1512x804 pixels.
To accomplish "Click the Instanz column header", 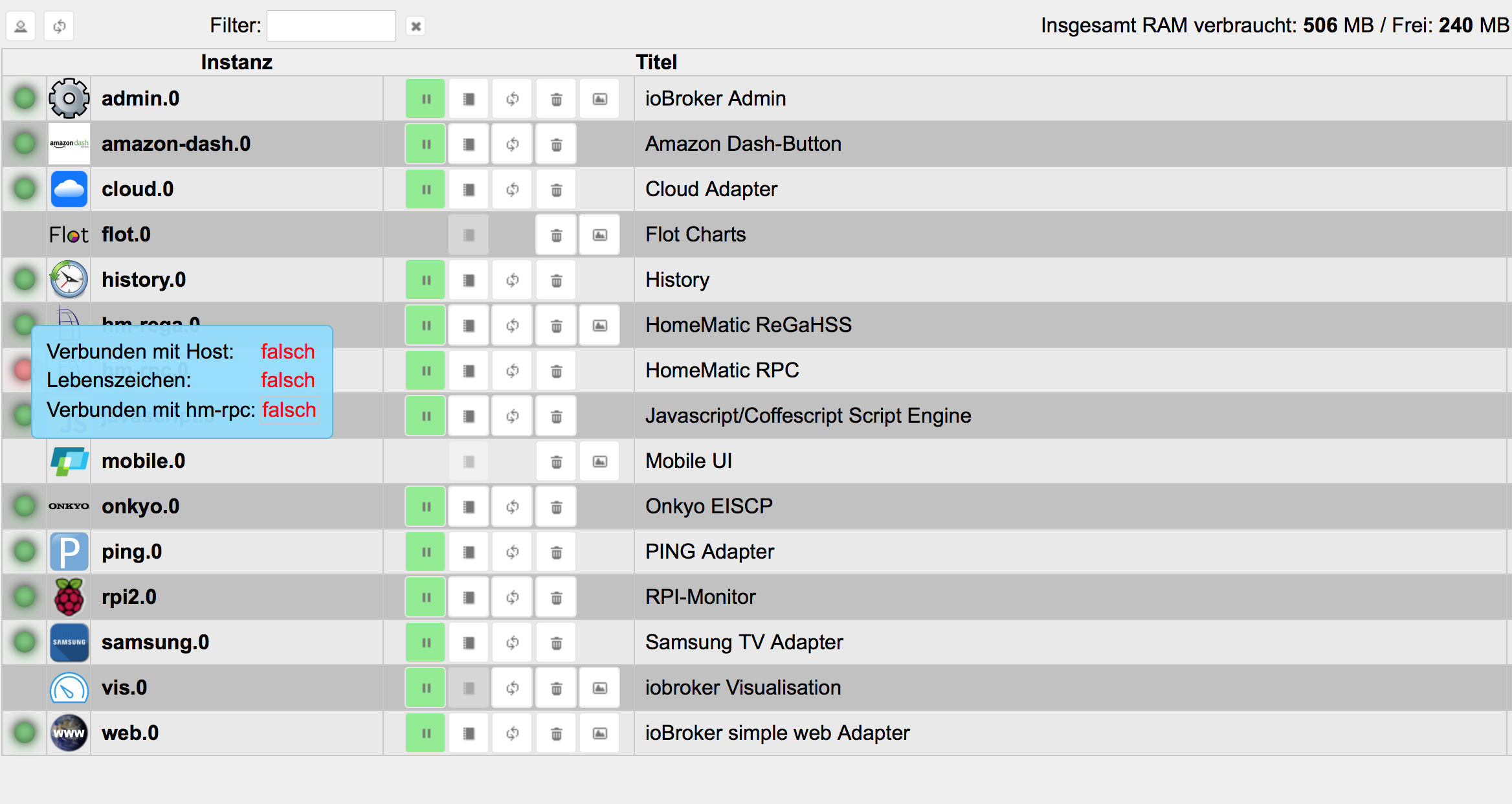I will point(236,62).
